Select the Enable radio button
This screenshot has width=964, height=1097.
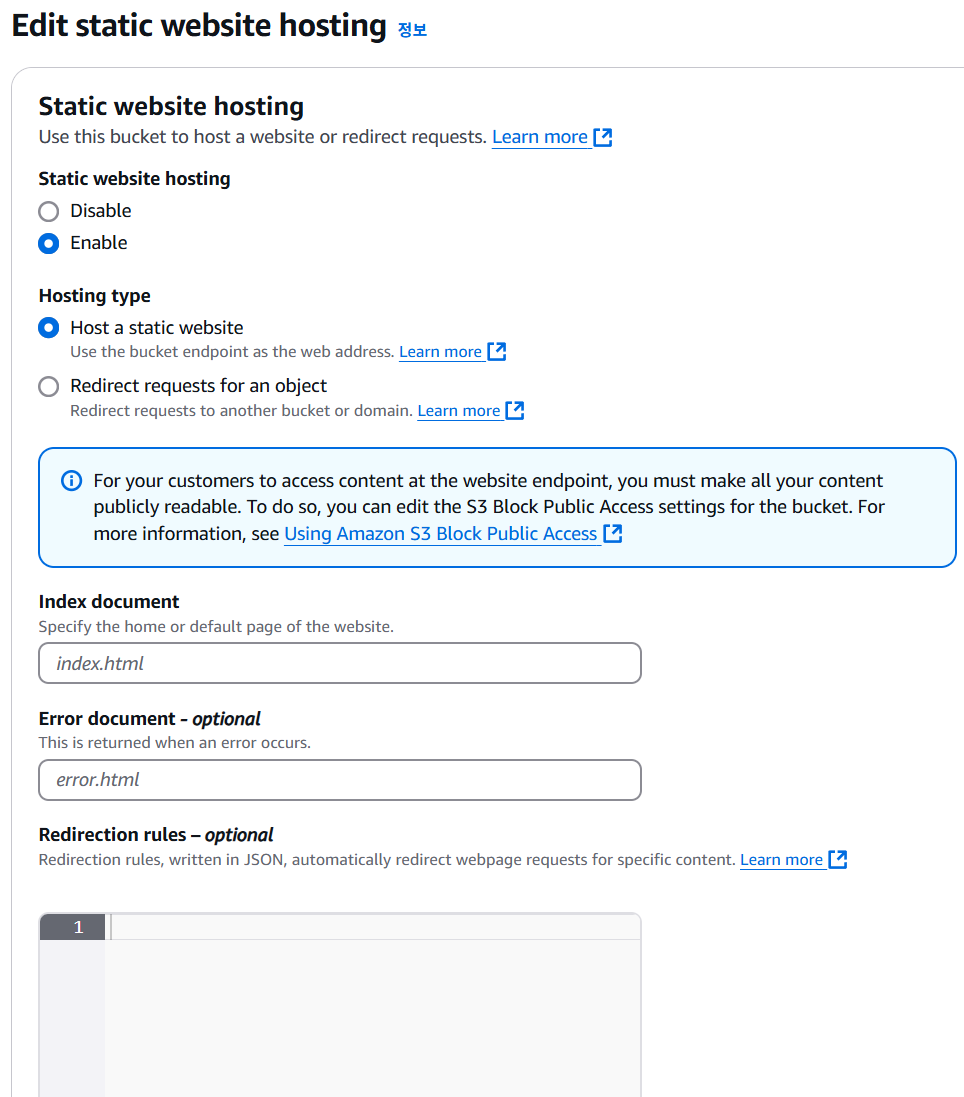(x=48, y=243)
